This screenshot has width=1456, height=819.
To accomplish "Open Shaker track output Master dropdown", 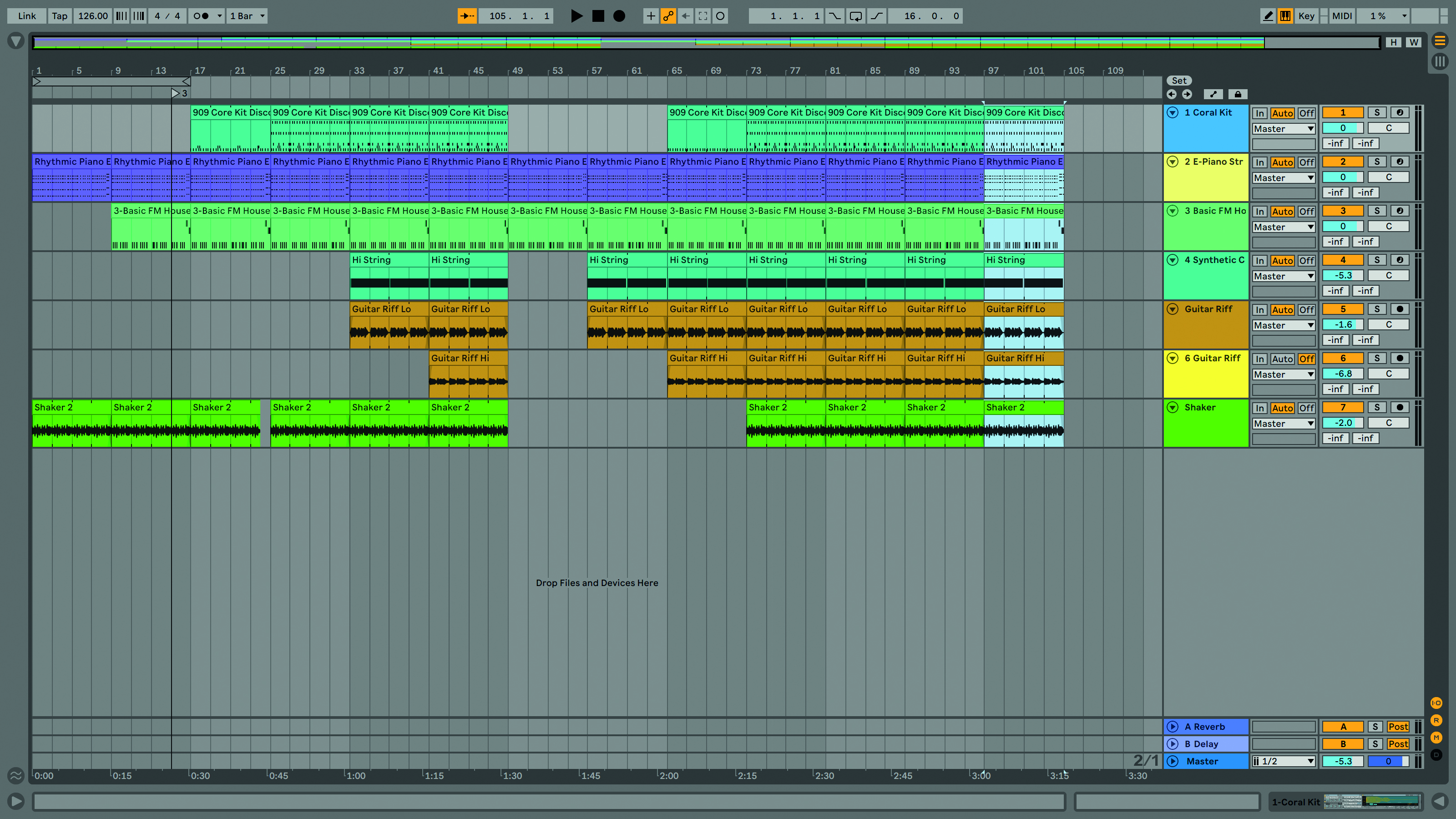I will click(x=1284, y=424).
